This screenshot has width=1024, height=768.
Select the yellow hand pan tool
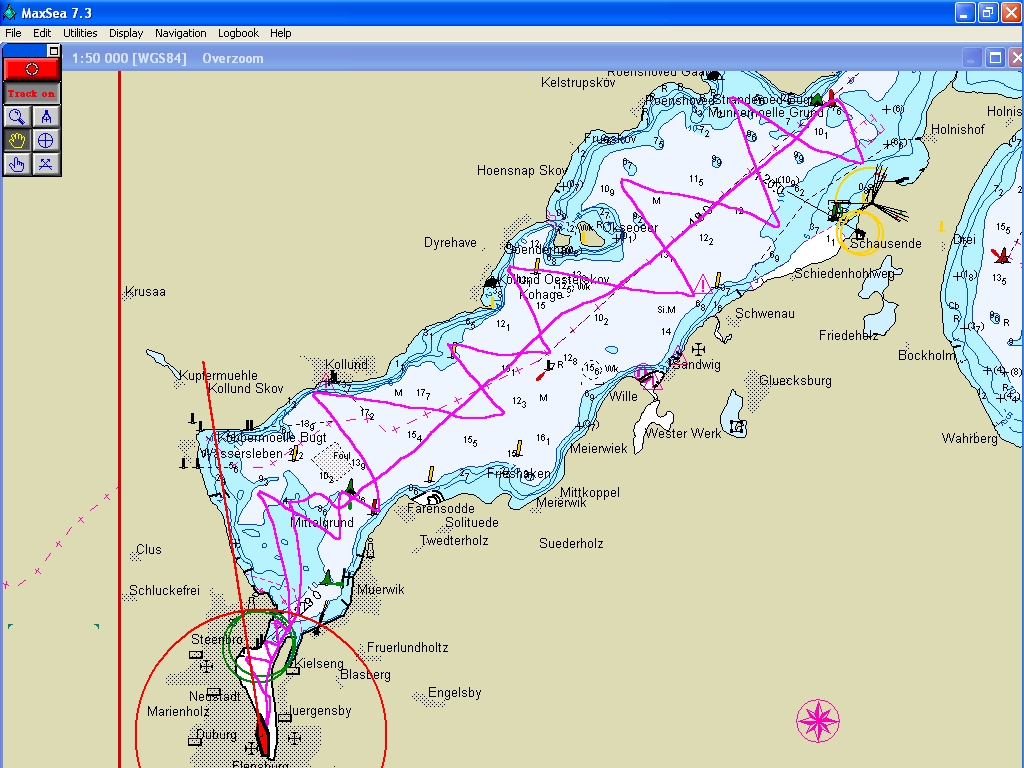tap(17, 140)
